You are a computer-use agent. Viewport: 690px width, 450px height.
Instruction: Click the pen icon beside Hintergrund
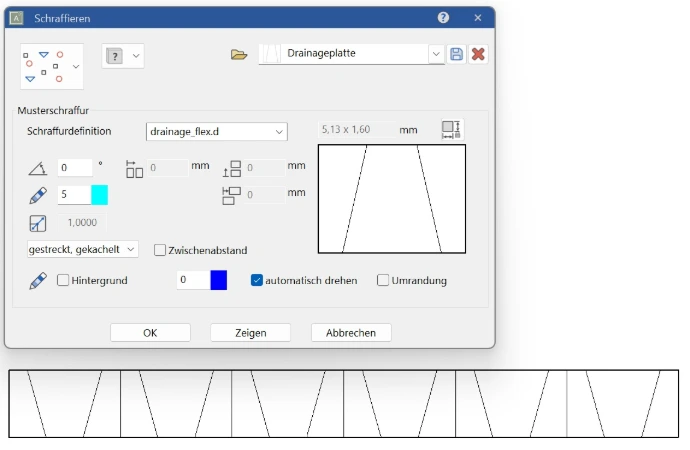39,281
